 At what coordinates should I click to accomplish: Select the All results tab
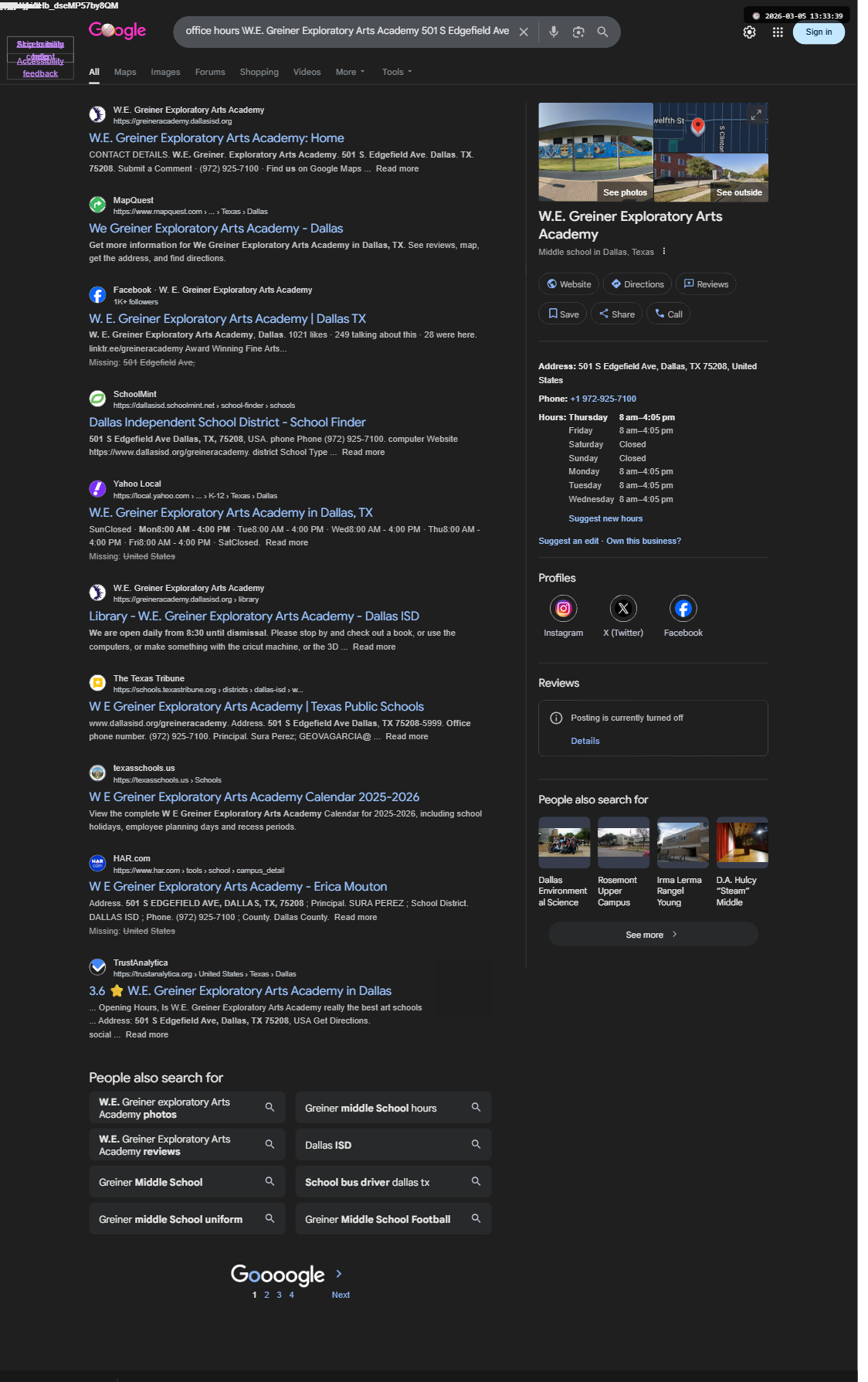point(94,72)
